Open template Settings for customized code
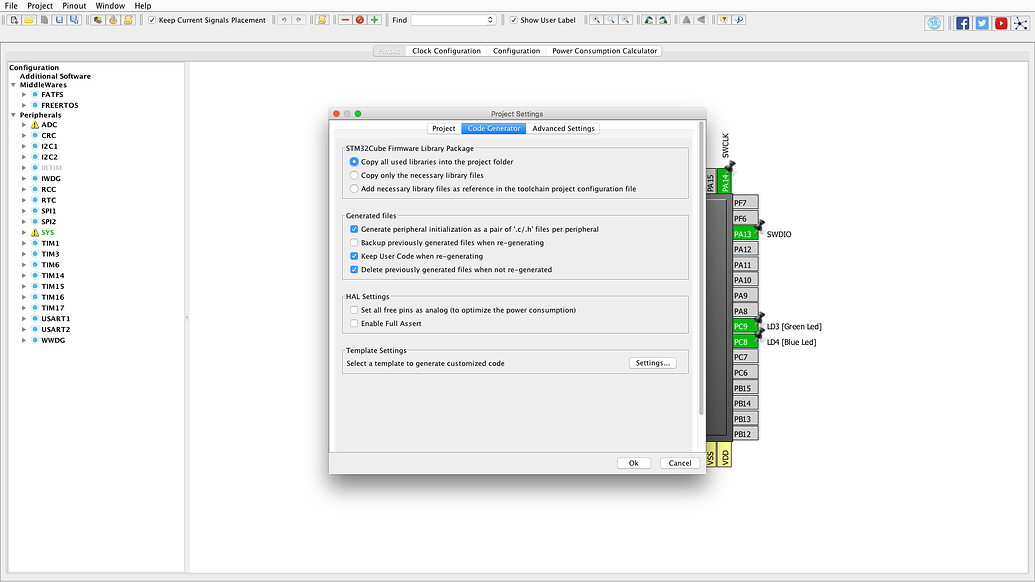 coord(652,363)
